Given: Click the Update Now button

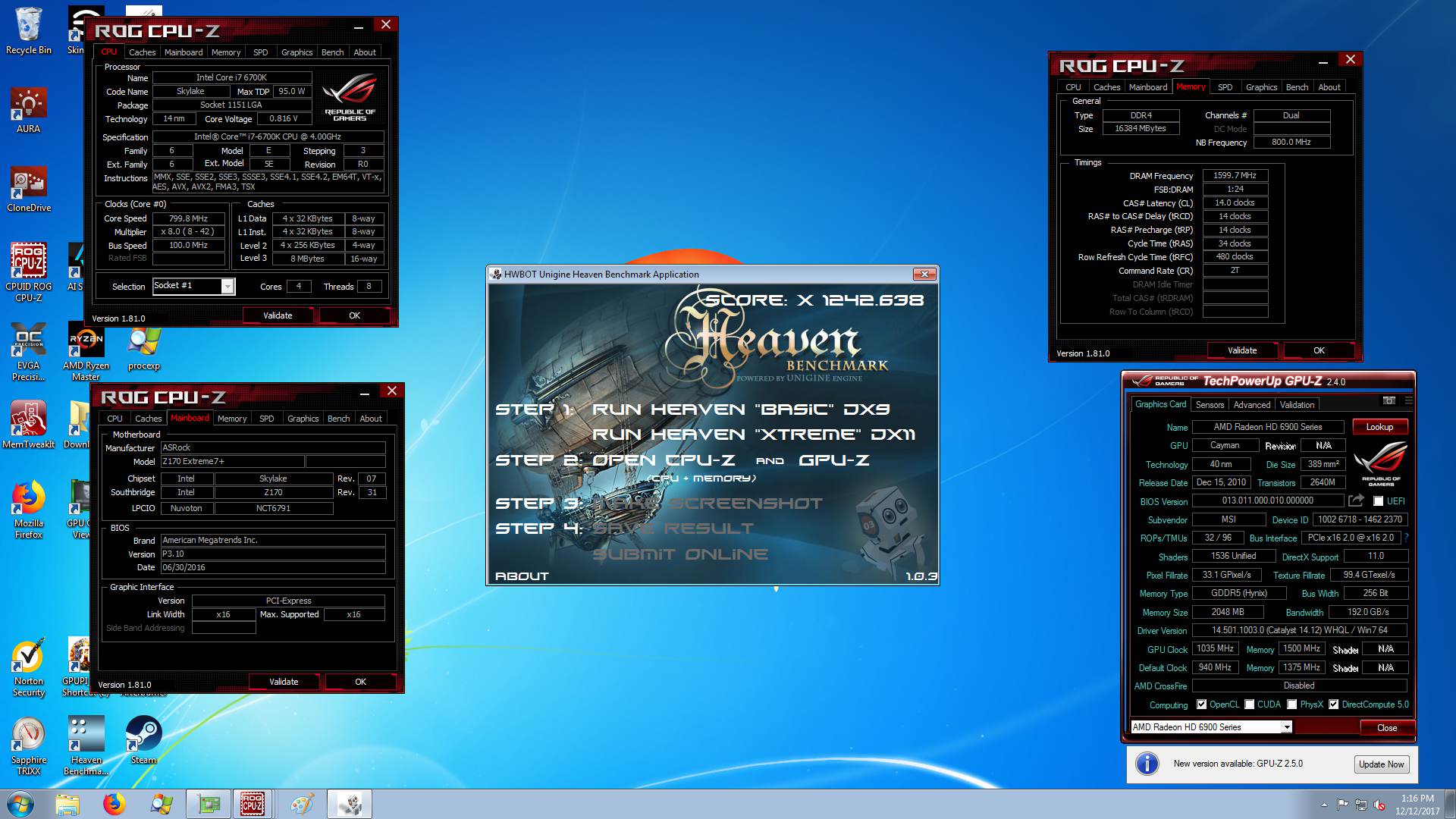Looking at the screenshot, I should click(1381, 764).
